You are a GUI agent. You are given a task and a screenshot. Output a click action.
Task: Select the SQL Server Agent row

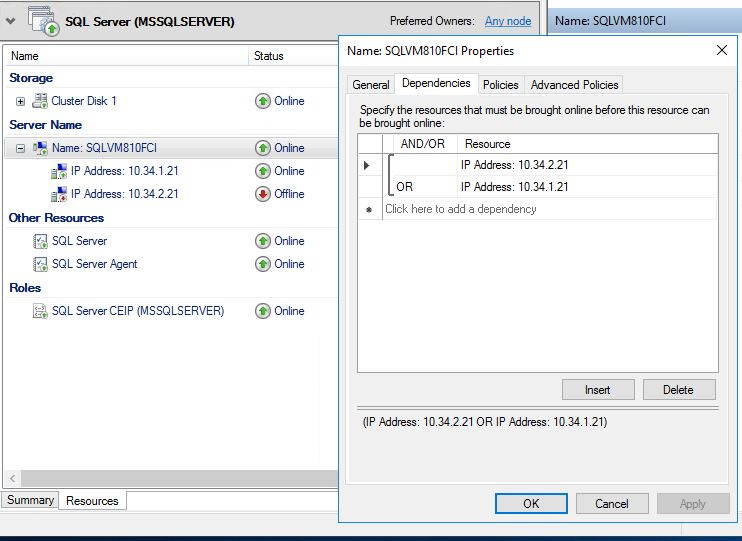coord(170,264)
